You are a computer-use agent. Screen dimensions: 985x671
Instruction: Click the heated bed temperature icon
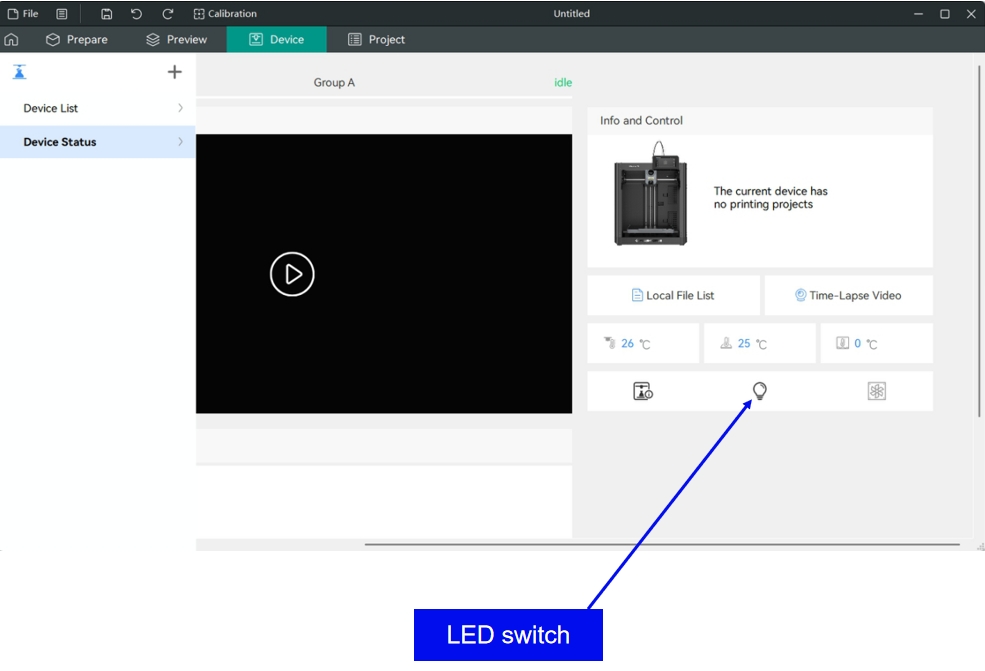coord(759,343)
